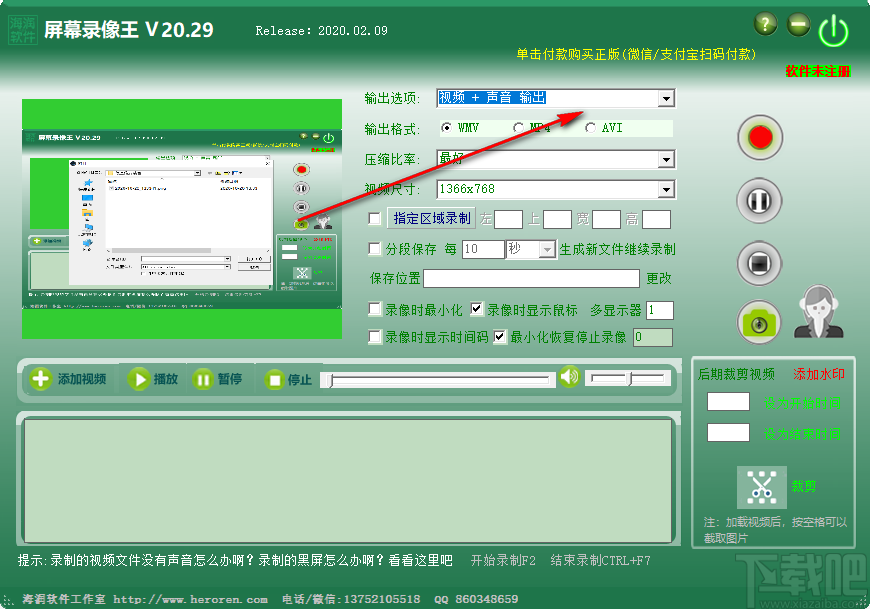Click the scissors crop icon
This screenshot has height=609, width=870.
point(761,487)
